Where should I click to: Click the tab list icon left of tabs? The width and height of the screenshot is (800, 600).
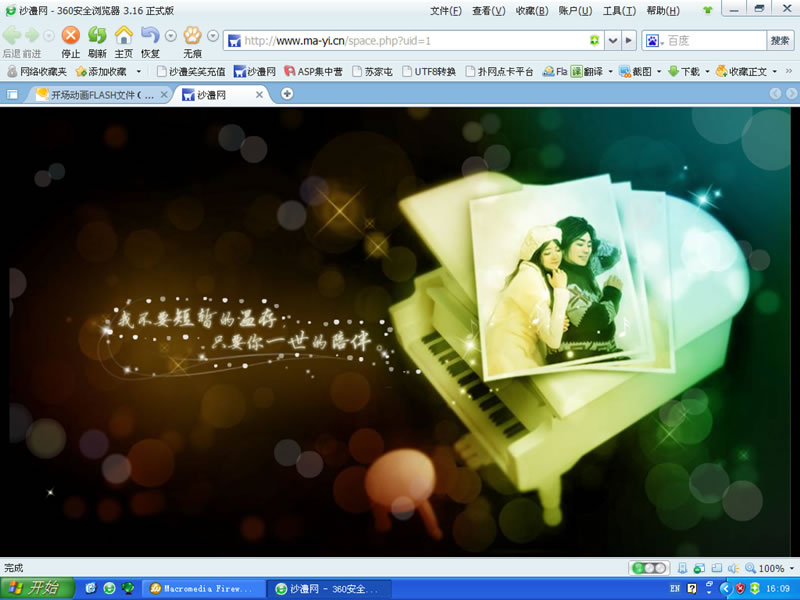pos(12,94)
